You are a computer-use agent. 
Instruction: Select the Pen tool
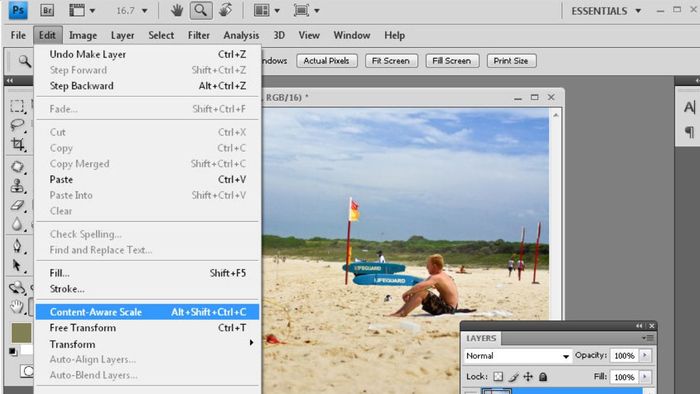pyautogui.click(x=17, y=246)
